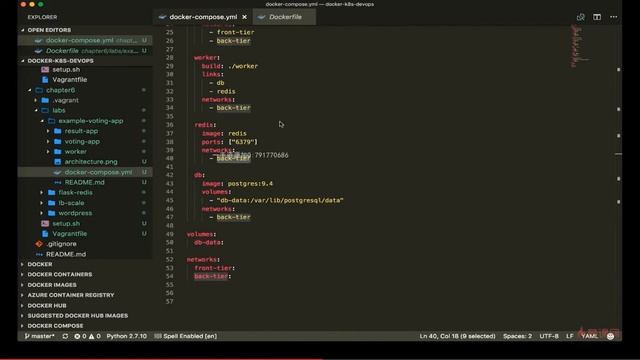The height and width of the screenshot is (360, 640).
Task: Expand the flask-redis folder
Action: 75,193
